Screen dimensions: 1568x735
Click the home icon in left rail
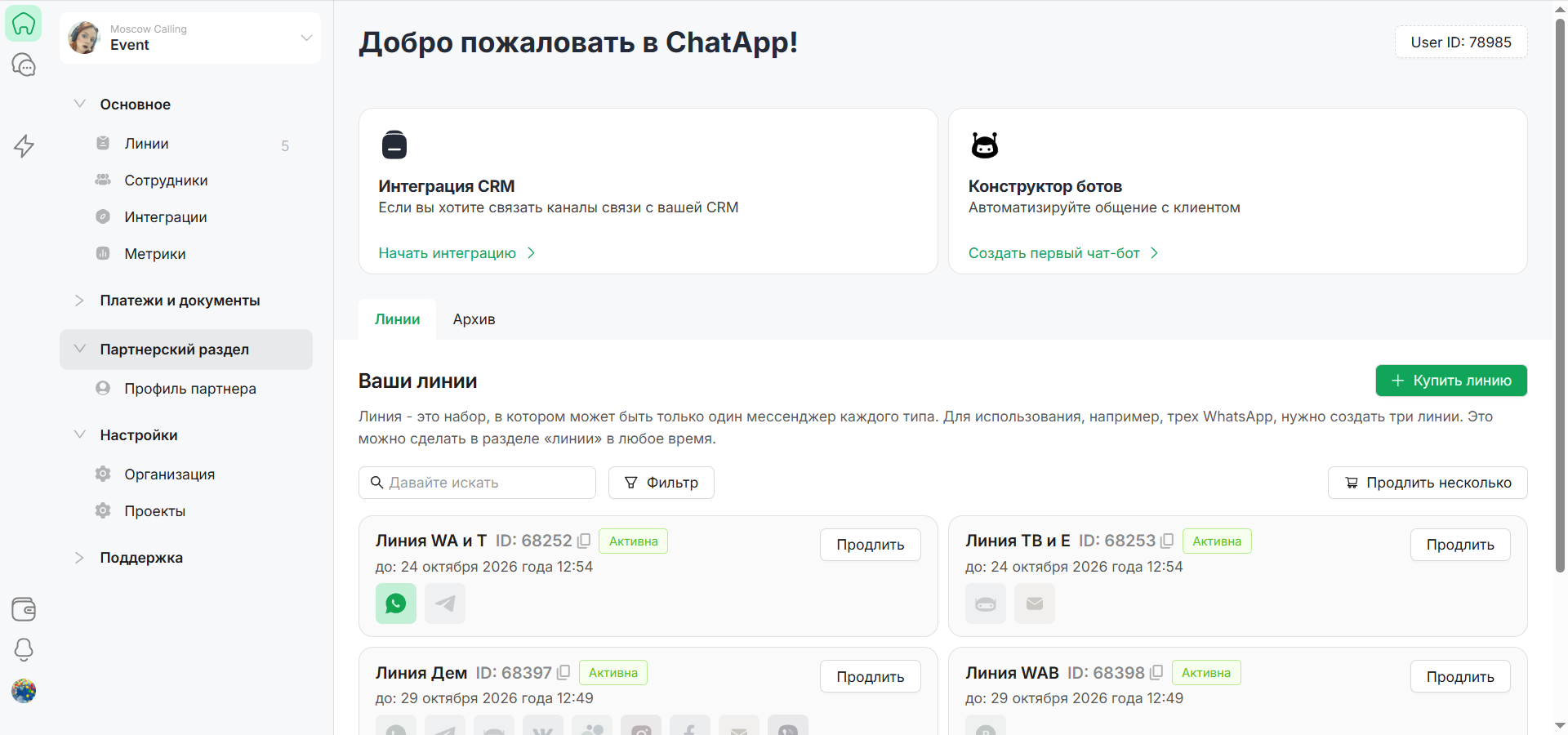[x=24, y=24]
